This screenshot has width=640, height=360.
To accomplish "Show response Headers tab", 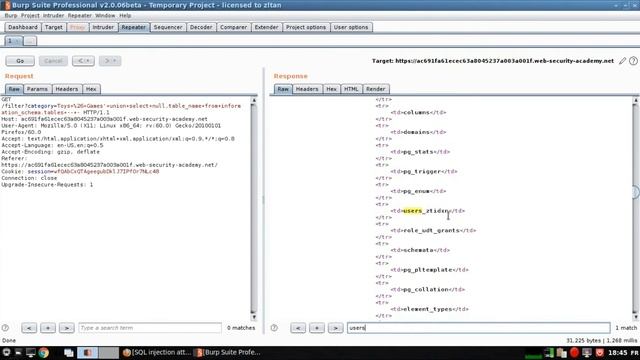I will [x=307, y=89].
